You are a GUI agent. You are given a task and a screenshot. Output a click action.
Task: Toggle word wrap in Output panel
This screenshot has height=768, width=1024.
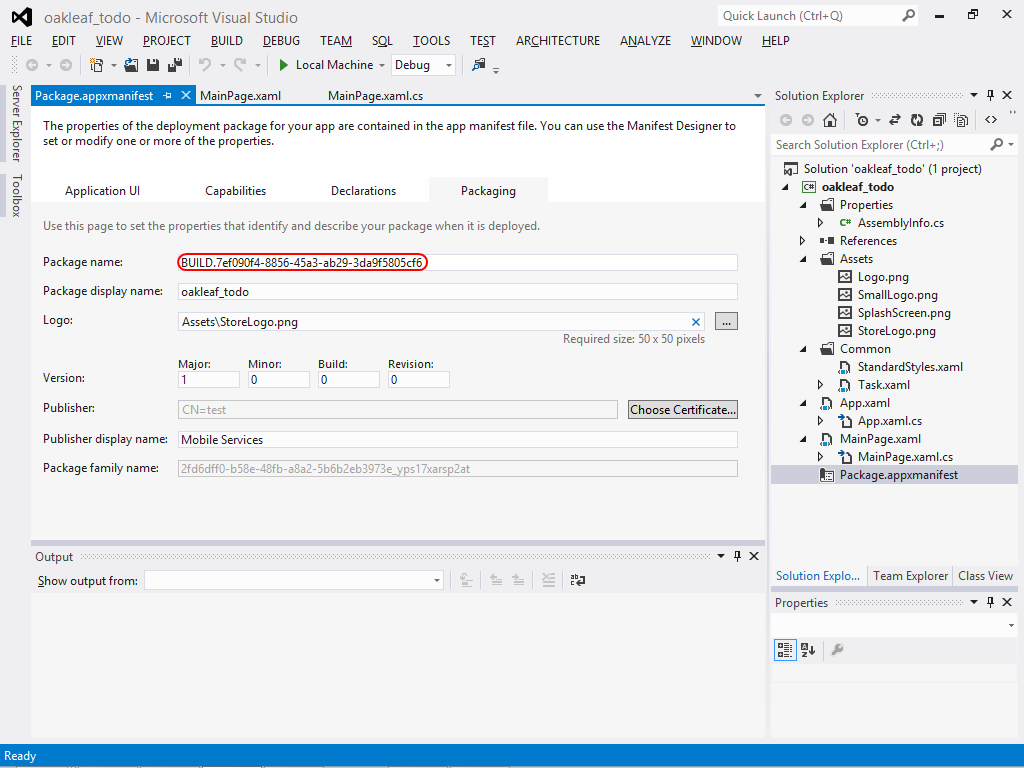coord(578,580)
